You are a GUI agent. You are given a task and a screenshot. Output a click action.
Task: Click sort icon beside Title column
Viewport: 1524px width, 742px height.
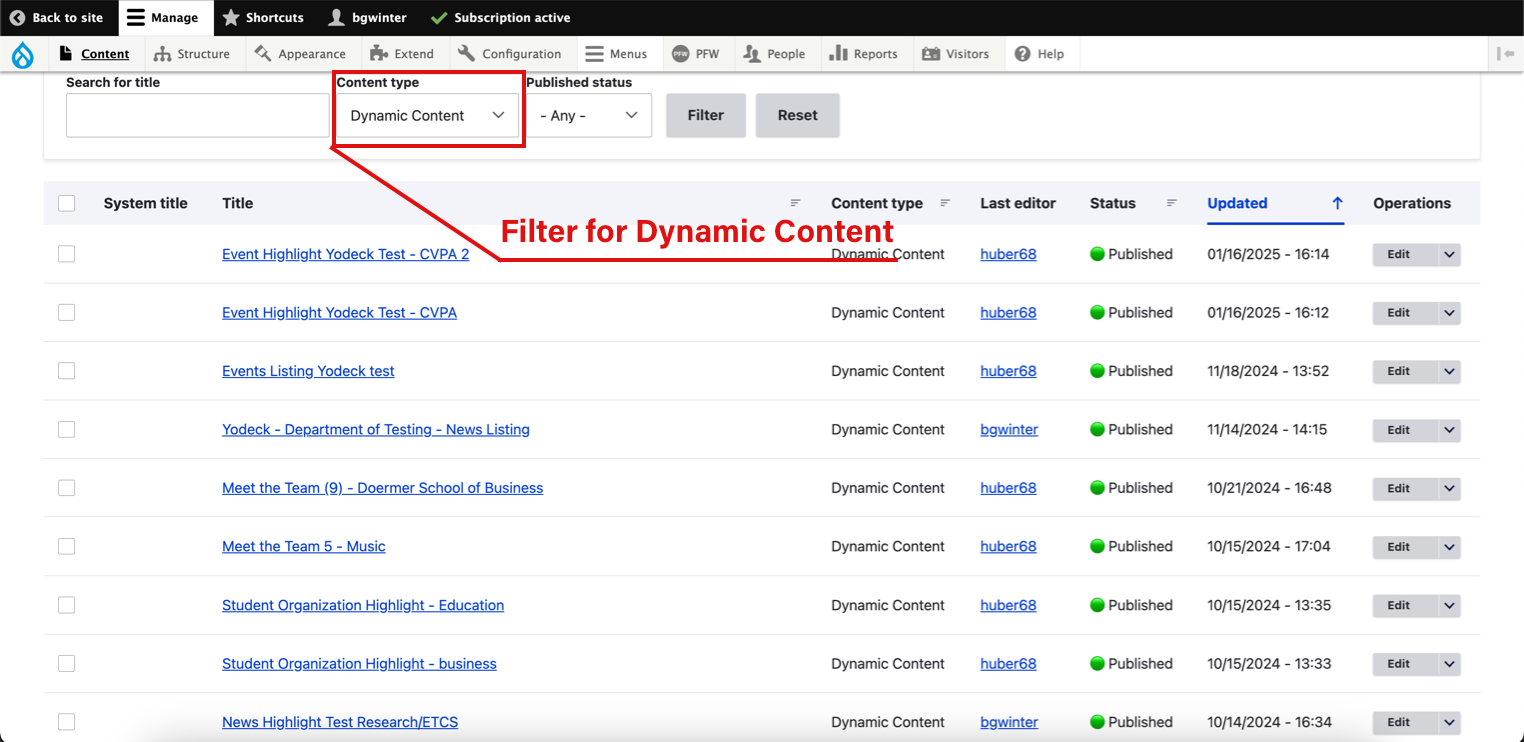pyautogui.click(x=796, y=203)
